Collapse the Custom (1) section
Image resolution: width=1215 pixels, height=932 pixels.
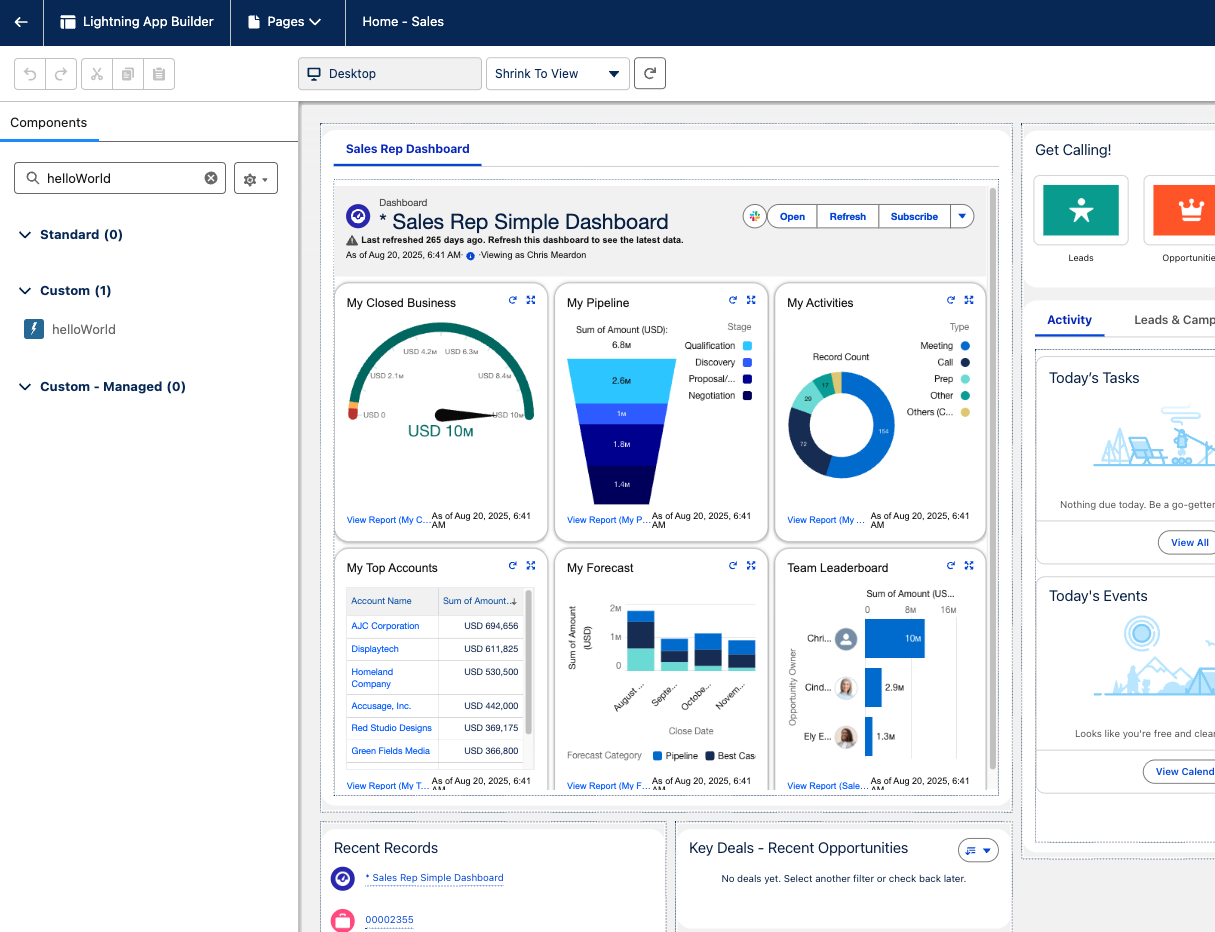(x=25, y=291)
